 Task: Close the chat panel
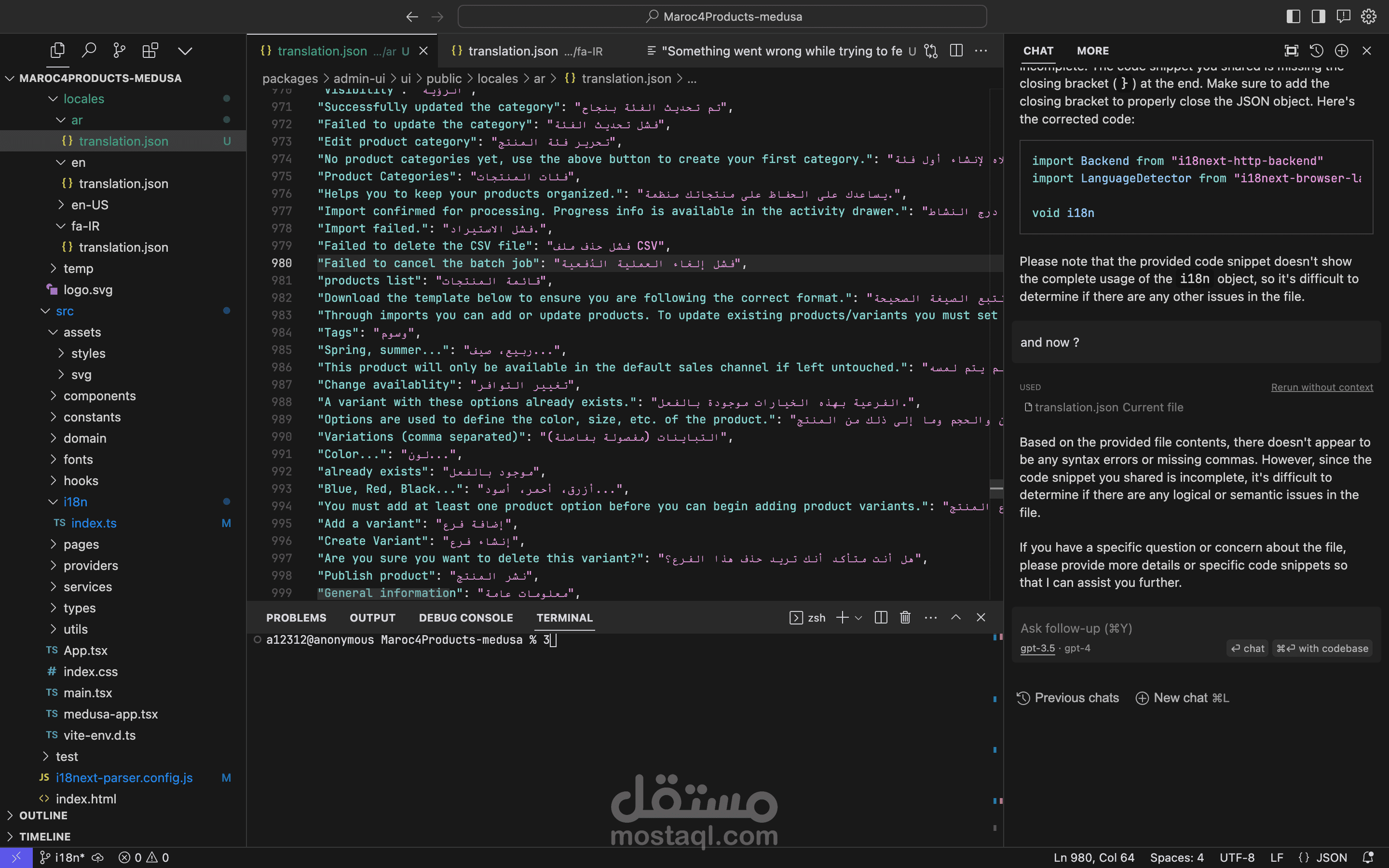[x=1367, y=51]
